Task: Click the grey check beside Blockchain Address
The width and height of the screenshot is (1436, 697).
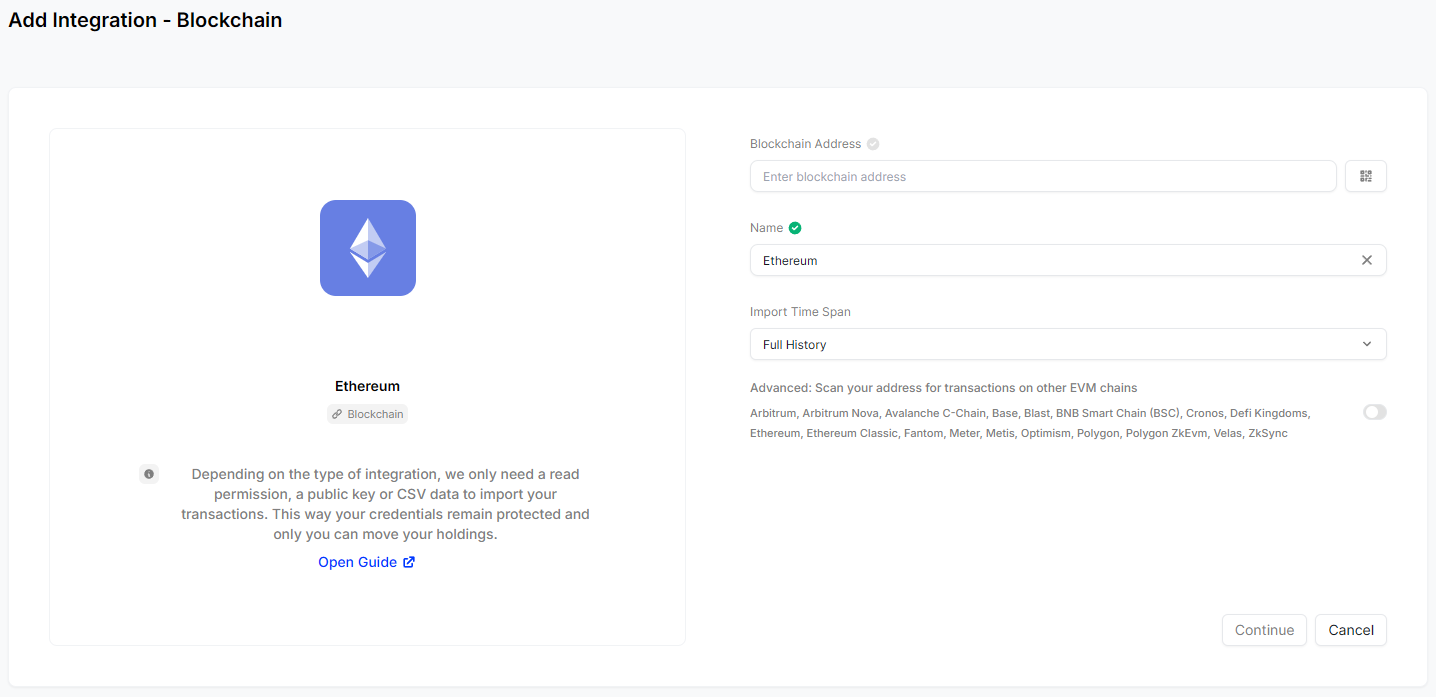Action: (871, 143)
